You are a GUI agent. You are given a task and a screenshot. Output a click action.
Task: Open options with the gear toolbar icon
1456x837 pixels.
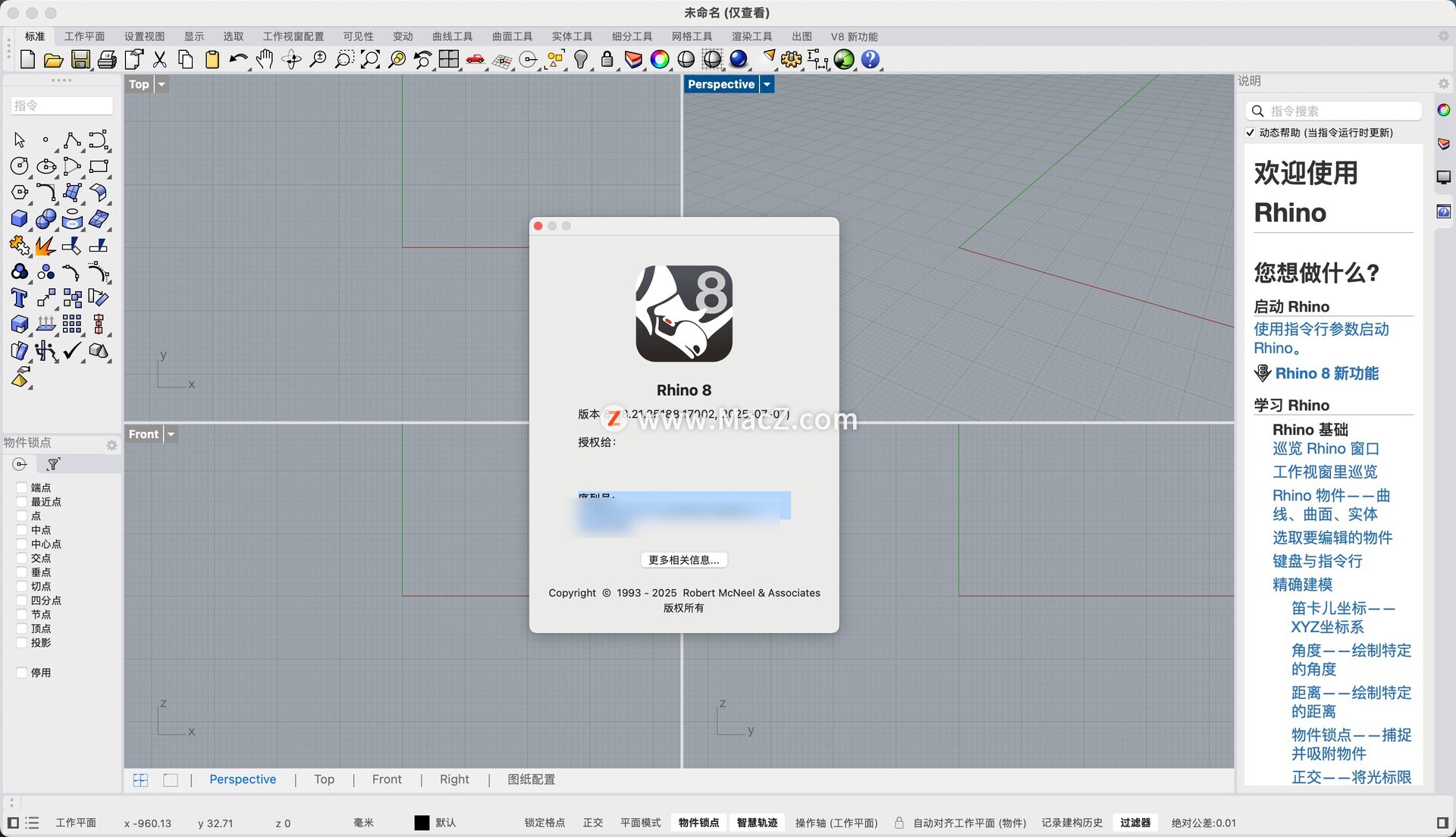pyautogui.click(x=792, y=59)
